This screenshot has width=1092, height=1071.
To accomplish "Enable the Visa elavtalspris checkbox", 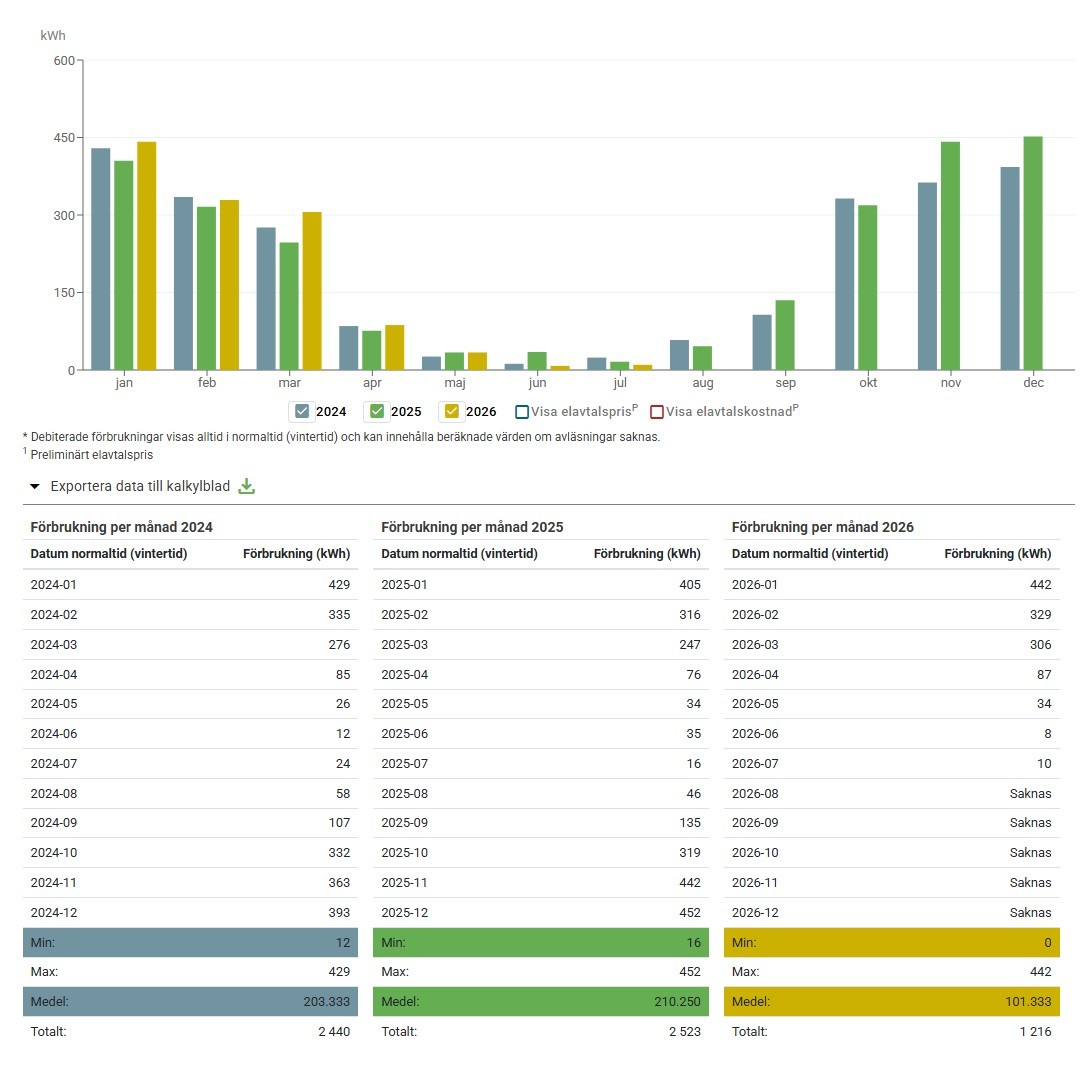I will 522,412.
